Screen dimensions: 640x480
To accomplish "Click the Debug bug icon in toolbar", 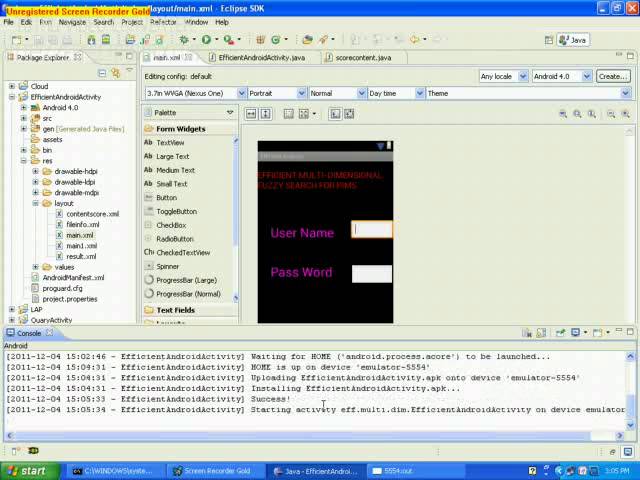I will [x=184, y=40].
